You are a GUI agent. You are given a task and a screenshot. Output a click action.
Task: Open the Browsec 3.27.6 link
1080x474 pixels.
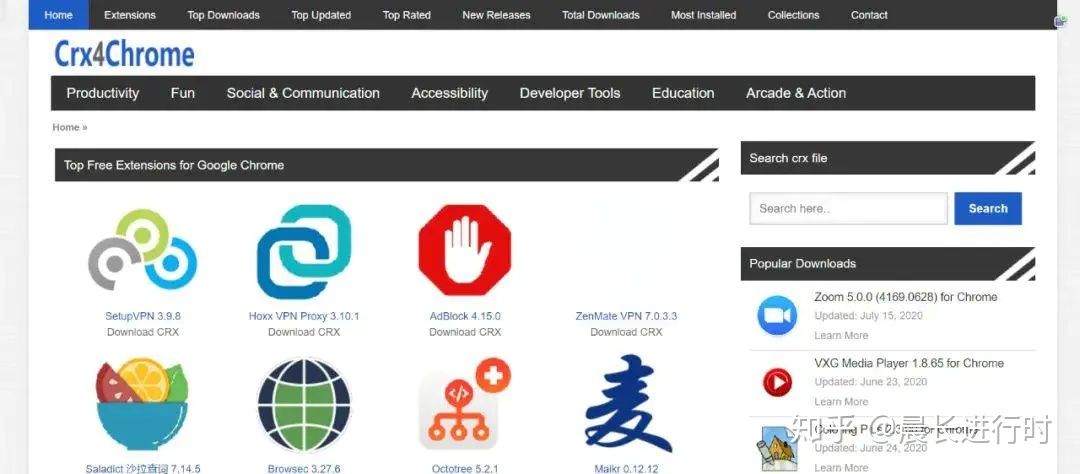[x=304, y=468]
